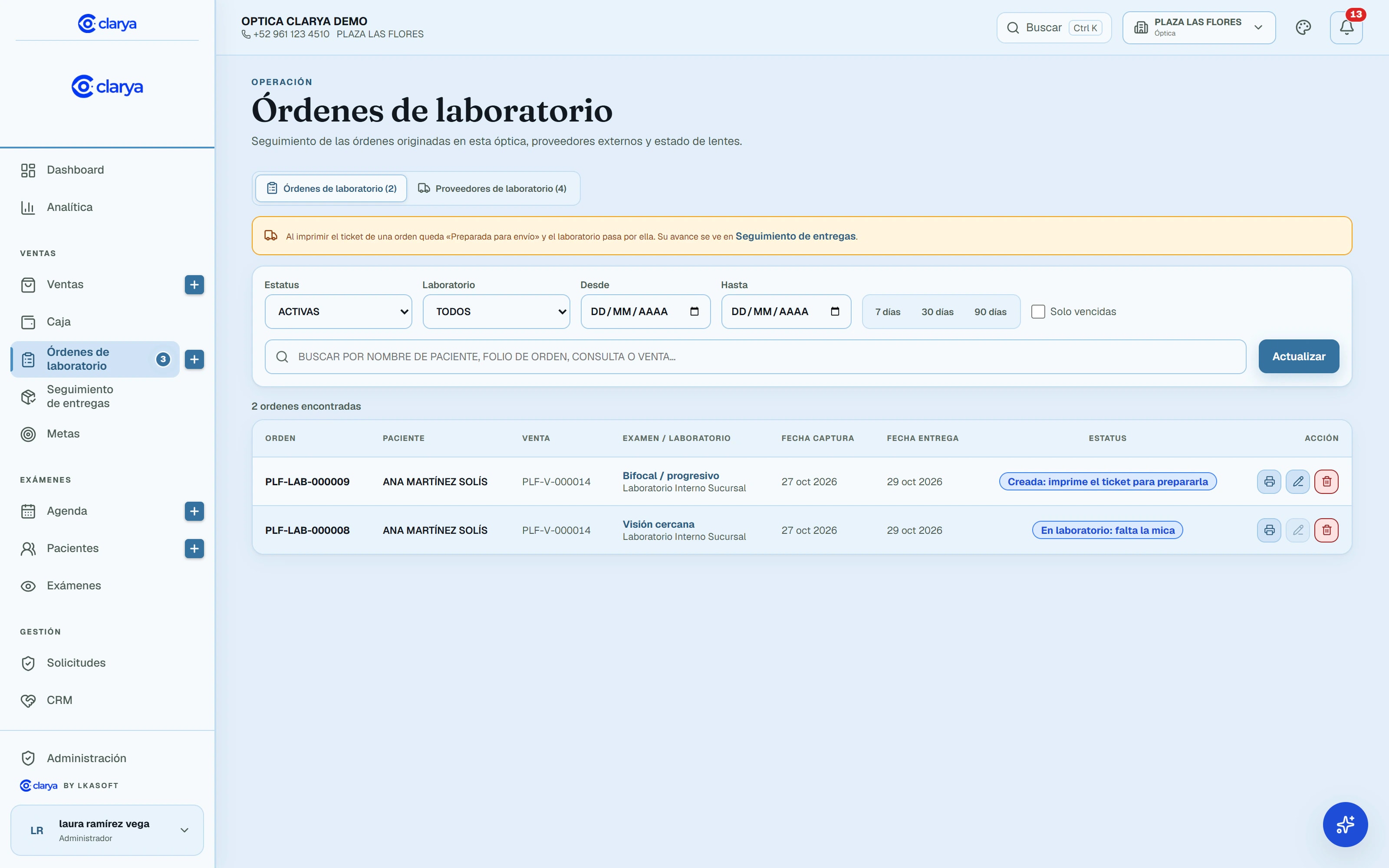Go to Analítica in the sidebar
Image resolution: width=1389 pixels, height=868 pixels.
pos(107,207)
